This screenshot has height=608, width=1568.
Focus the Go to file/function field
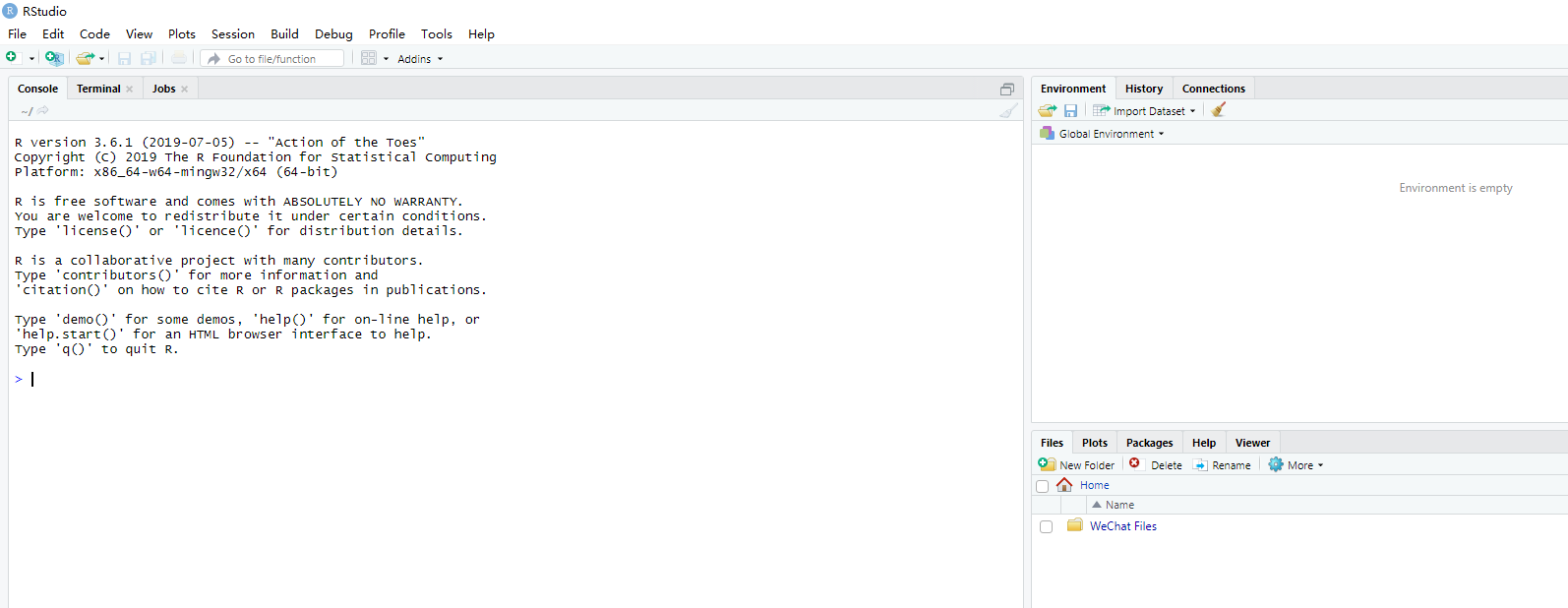click(272, 58)
